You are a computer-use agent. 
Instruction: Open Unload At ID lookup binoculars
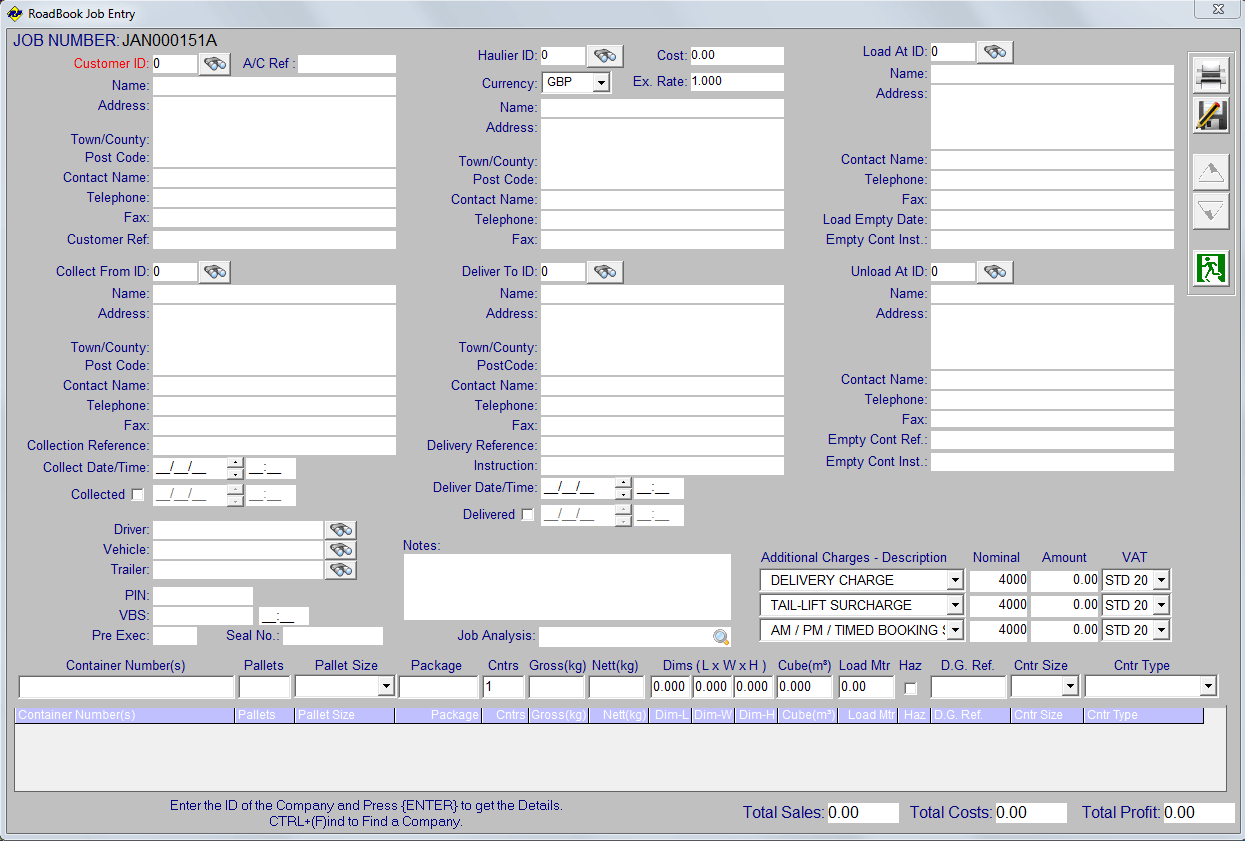(x=995, y=272)
